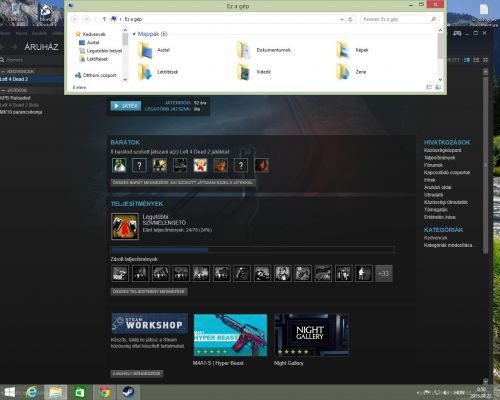Open the ÁRUHÁZ tab in Steam

click(x=41, y=47)
